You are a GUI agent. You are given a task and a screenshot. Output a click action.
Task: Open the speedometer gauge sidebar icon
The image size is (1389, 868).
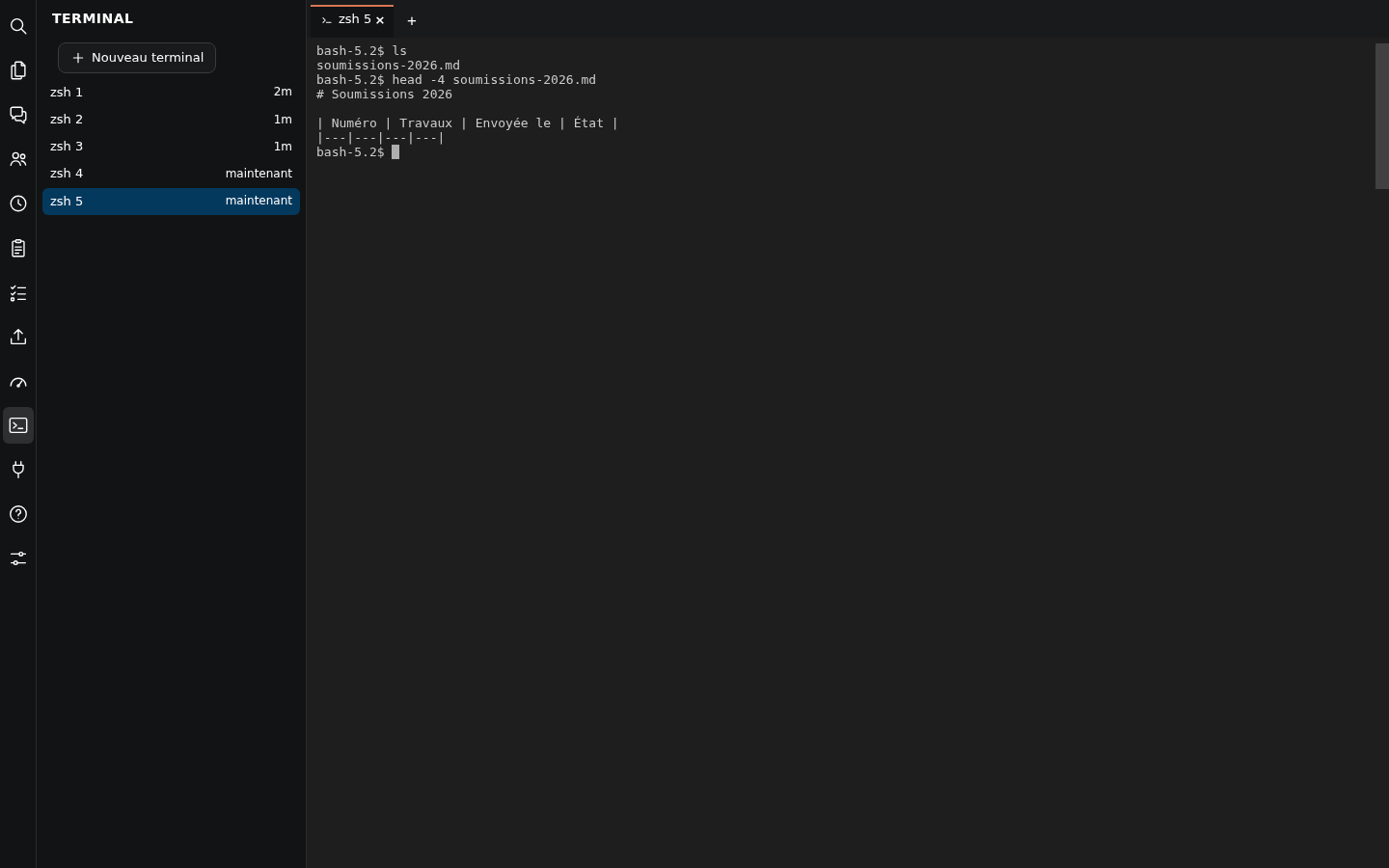pyautogui.click(x=18, y=382)
